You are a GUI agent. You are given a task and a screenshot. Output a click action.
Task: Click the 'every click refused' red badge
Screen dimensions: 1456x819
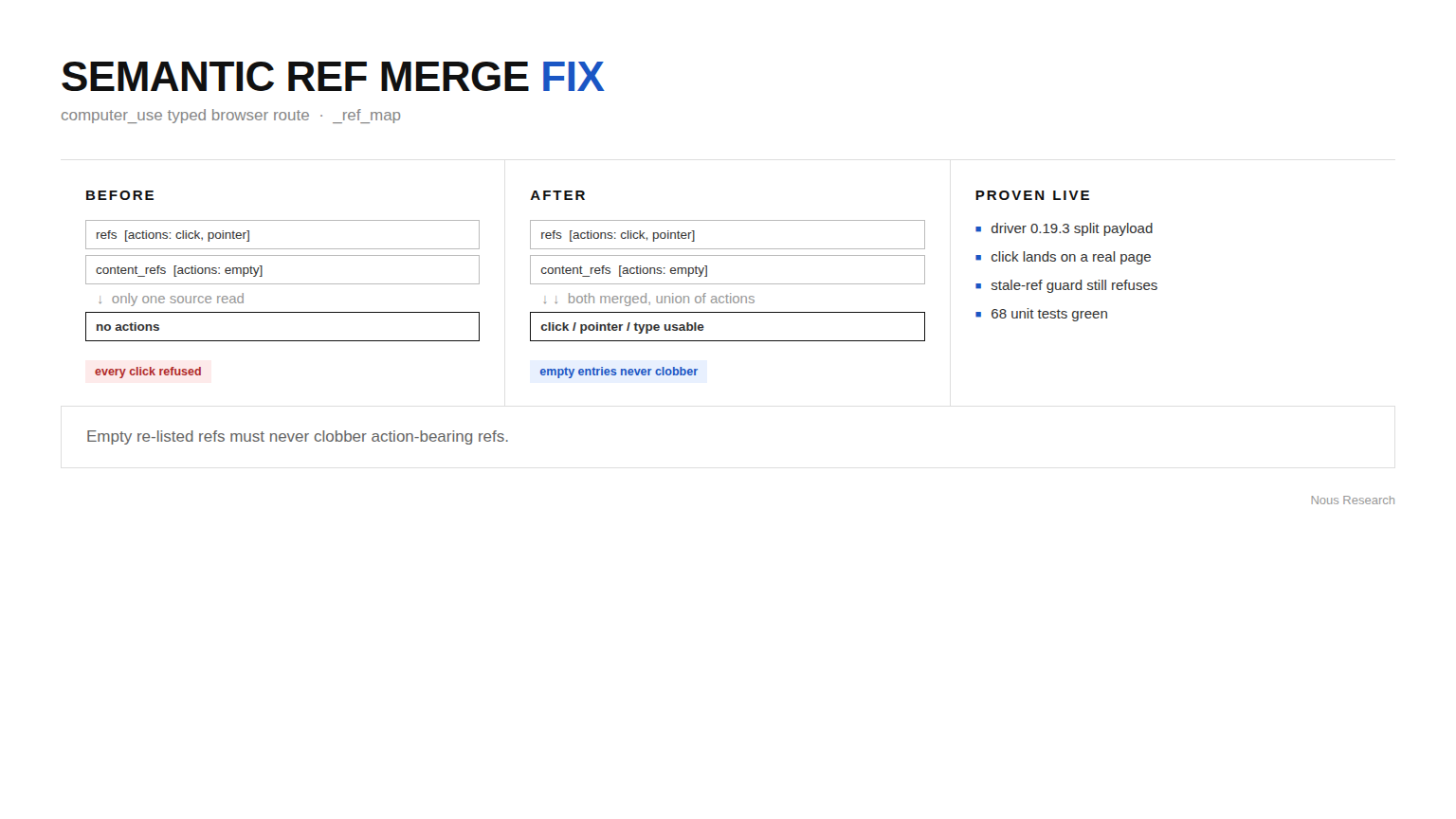tap(148, 372)
